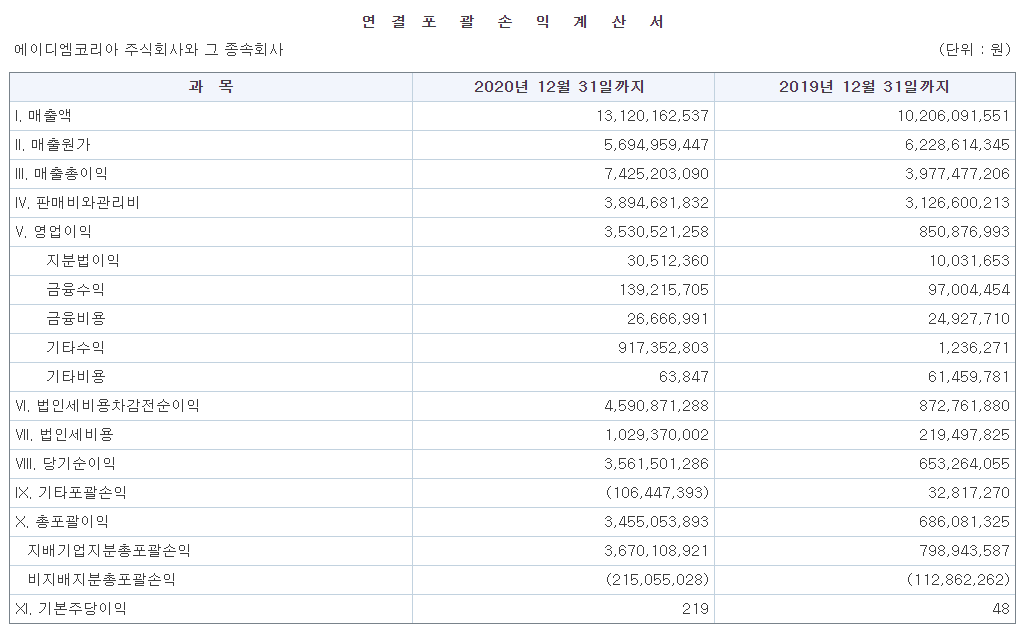This screenshot has width=1026, height=636.
Task: Select the X. 총포괄이익 row label
Action: pyautogui.click(x=62, y=521)
